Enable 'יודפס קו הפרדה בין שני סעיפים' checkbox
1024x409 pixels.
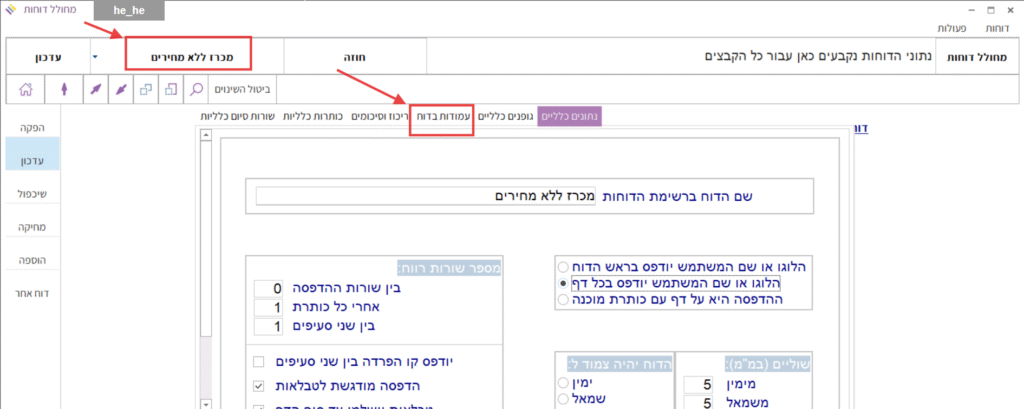click(x=259, y=361)
